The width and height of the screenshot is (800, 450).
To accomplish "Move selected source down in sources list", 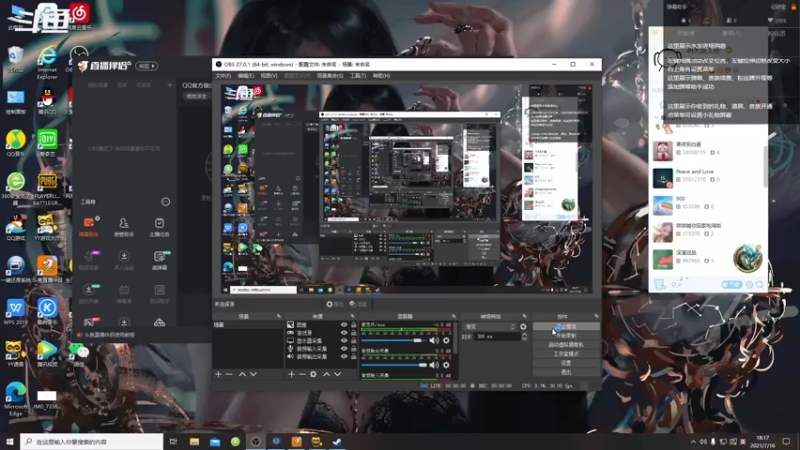I will point(338,374).
